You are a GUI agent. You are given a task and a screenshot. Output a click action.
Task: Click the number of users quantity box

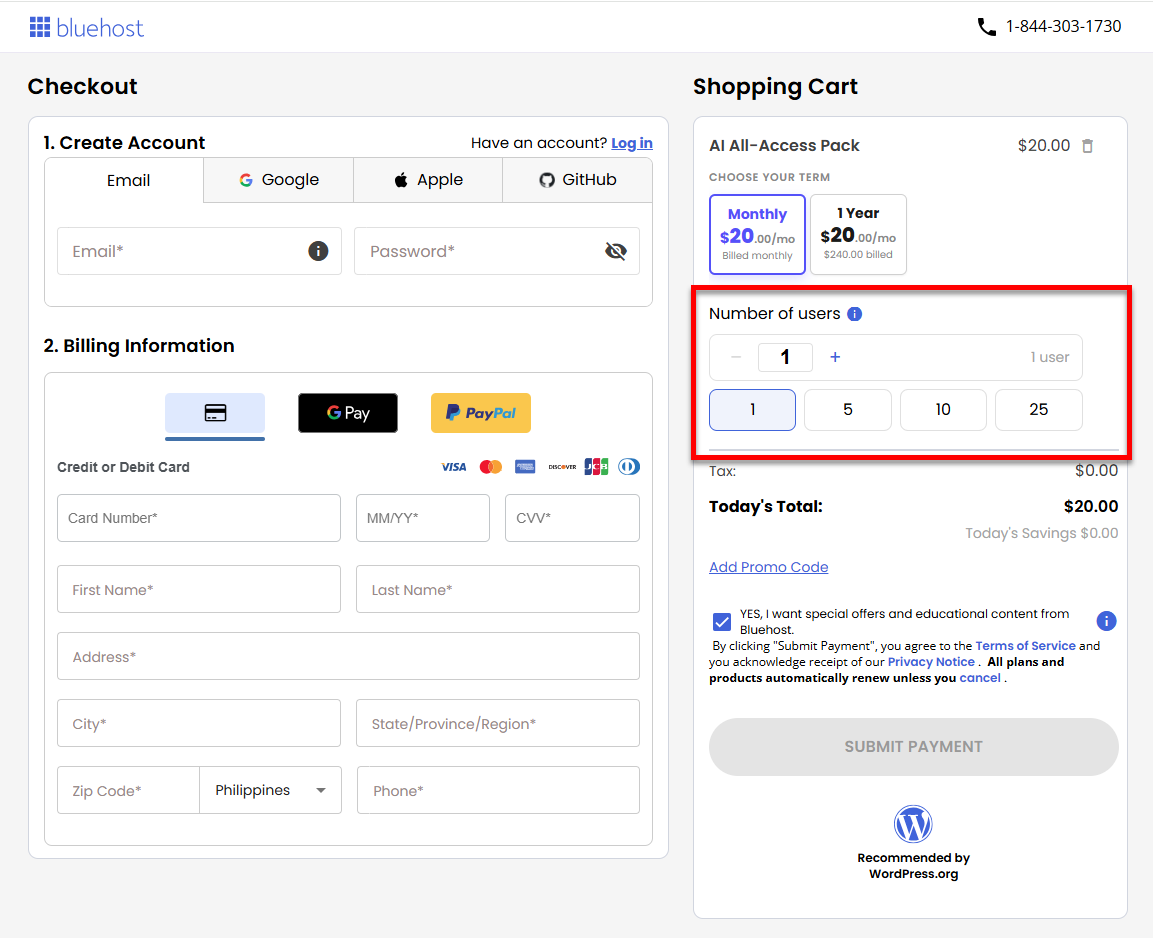tap(785, 357)
